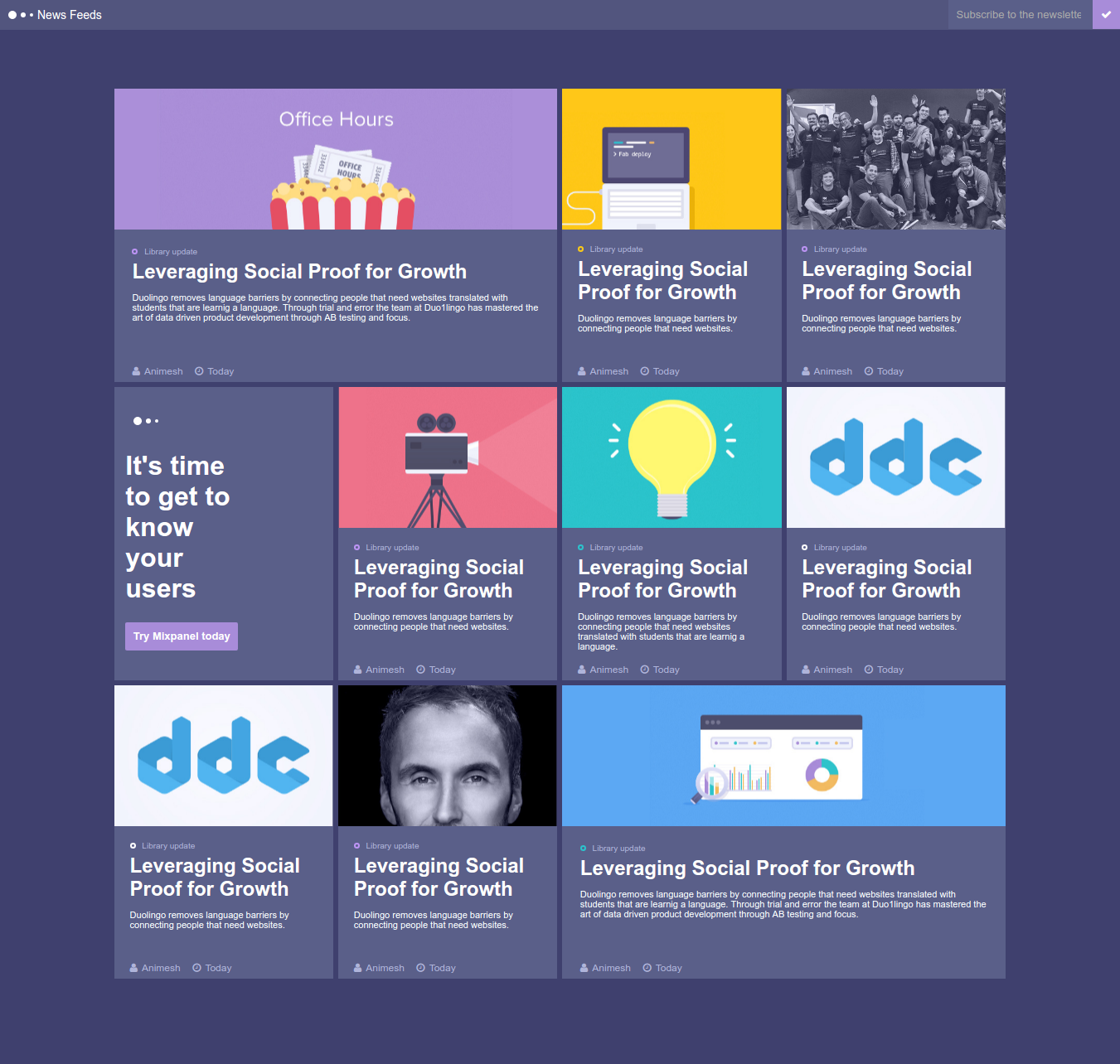Viewport: 1120px width, 1064px height.
Task: Click the Library update dot on the ddc card
Action: coord(804,547)
